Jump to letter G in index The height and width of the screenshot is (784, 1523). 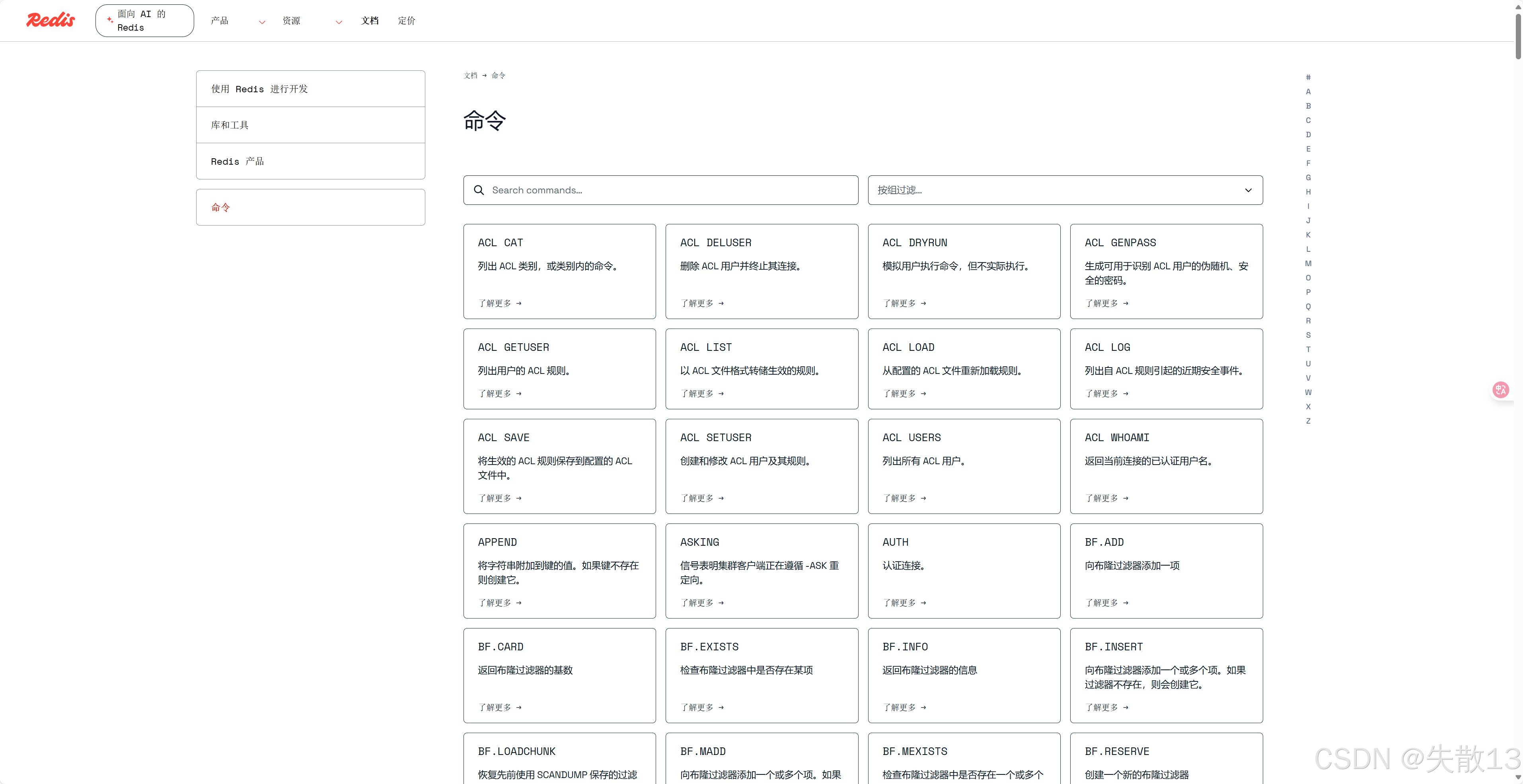1308,178
